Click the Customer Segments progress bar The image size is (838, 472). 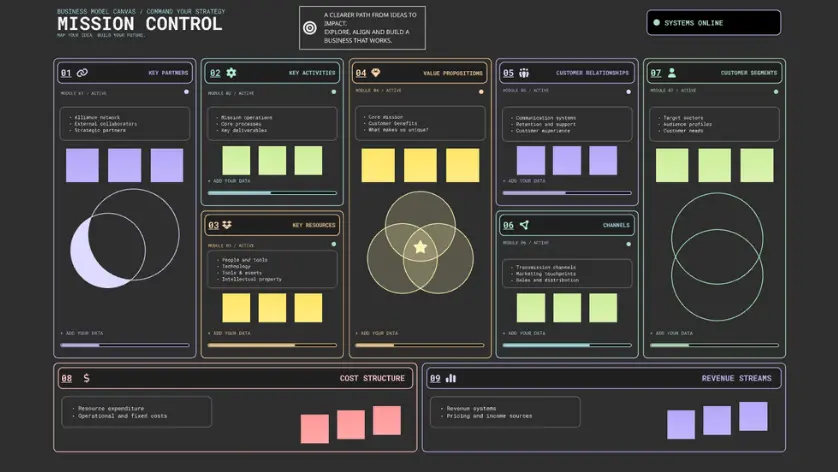click(715, 345)
